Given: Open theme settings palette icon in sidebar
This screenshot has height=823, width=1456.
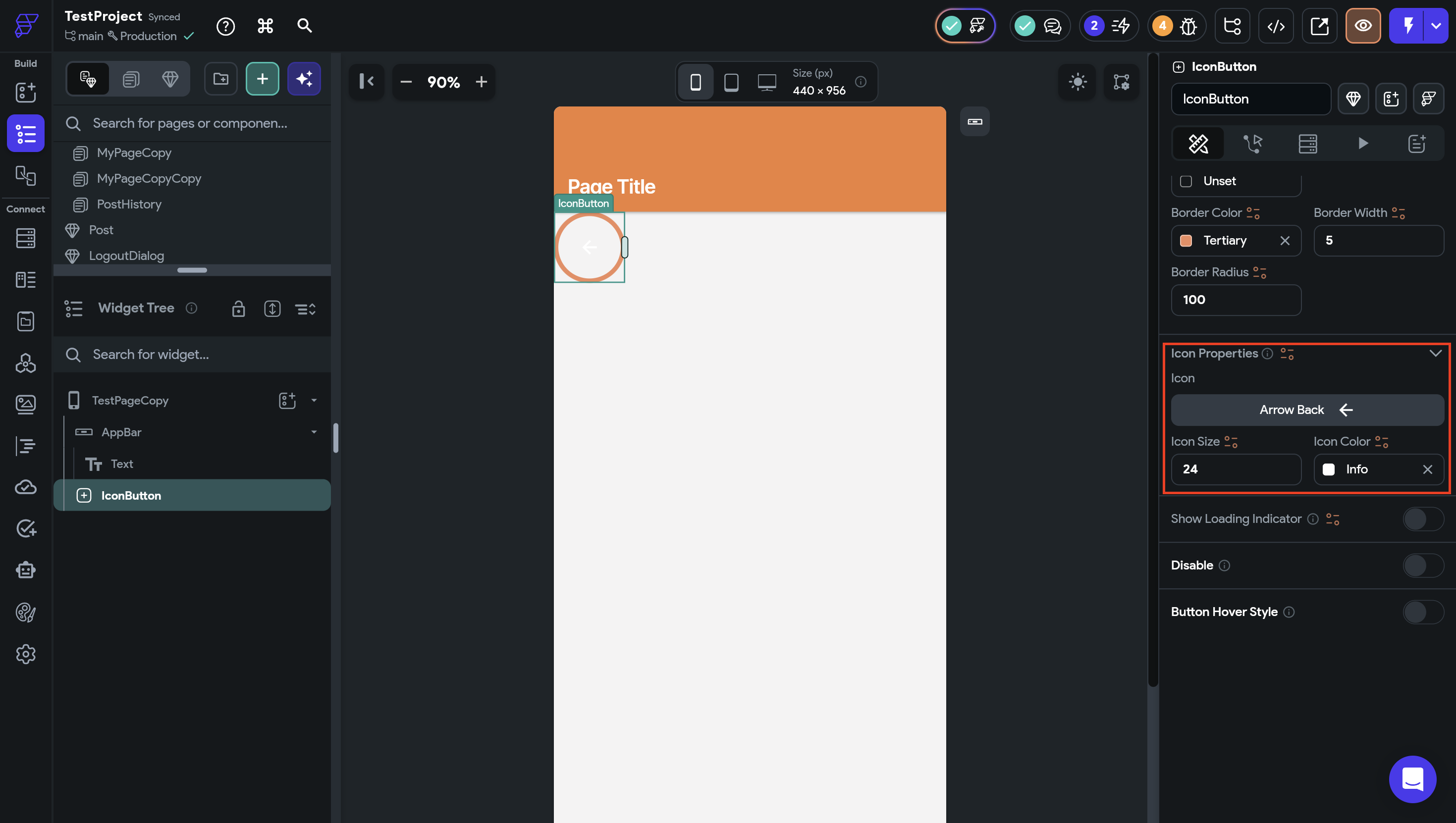Looking at the screenshot, I should [x=25, y=612].
